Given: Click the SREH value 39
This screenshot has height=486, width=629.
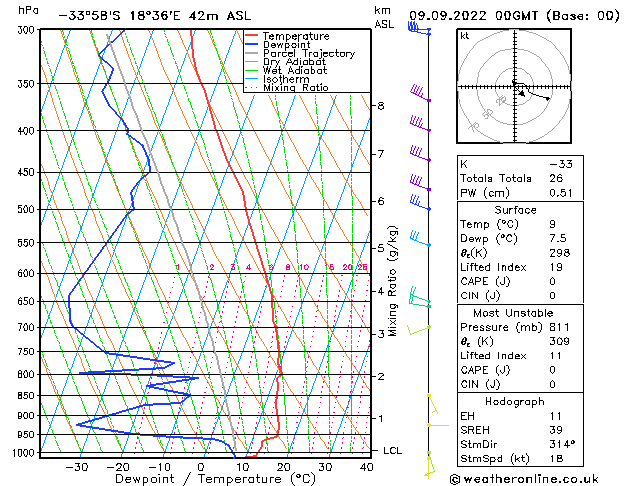Looking at the screenshot, I should [x=556, y=430].
